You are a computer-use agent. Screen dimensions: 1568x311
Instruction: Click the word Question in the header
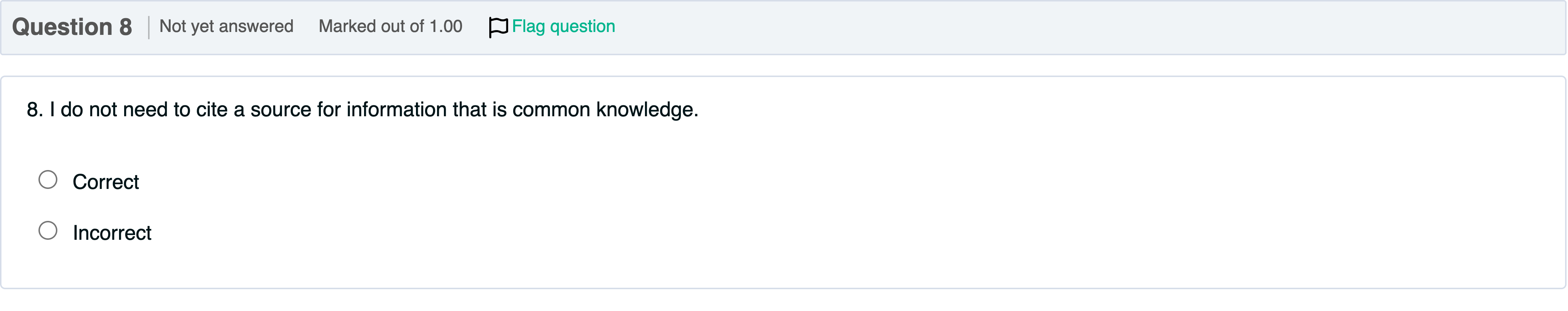[x=62, y=27]
